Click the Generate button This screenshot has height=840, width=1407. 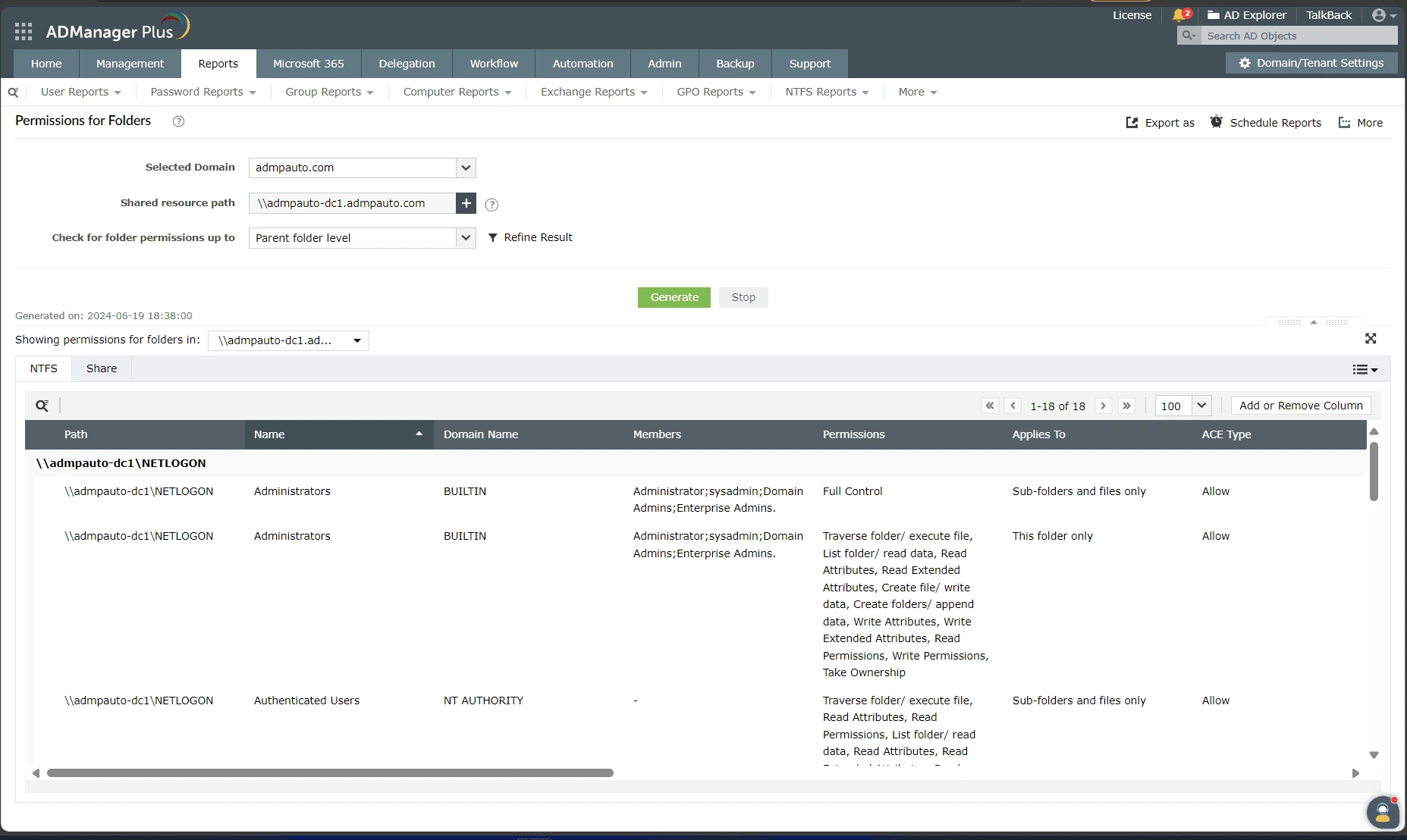[x=674, y=297]
